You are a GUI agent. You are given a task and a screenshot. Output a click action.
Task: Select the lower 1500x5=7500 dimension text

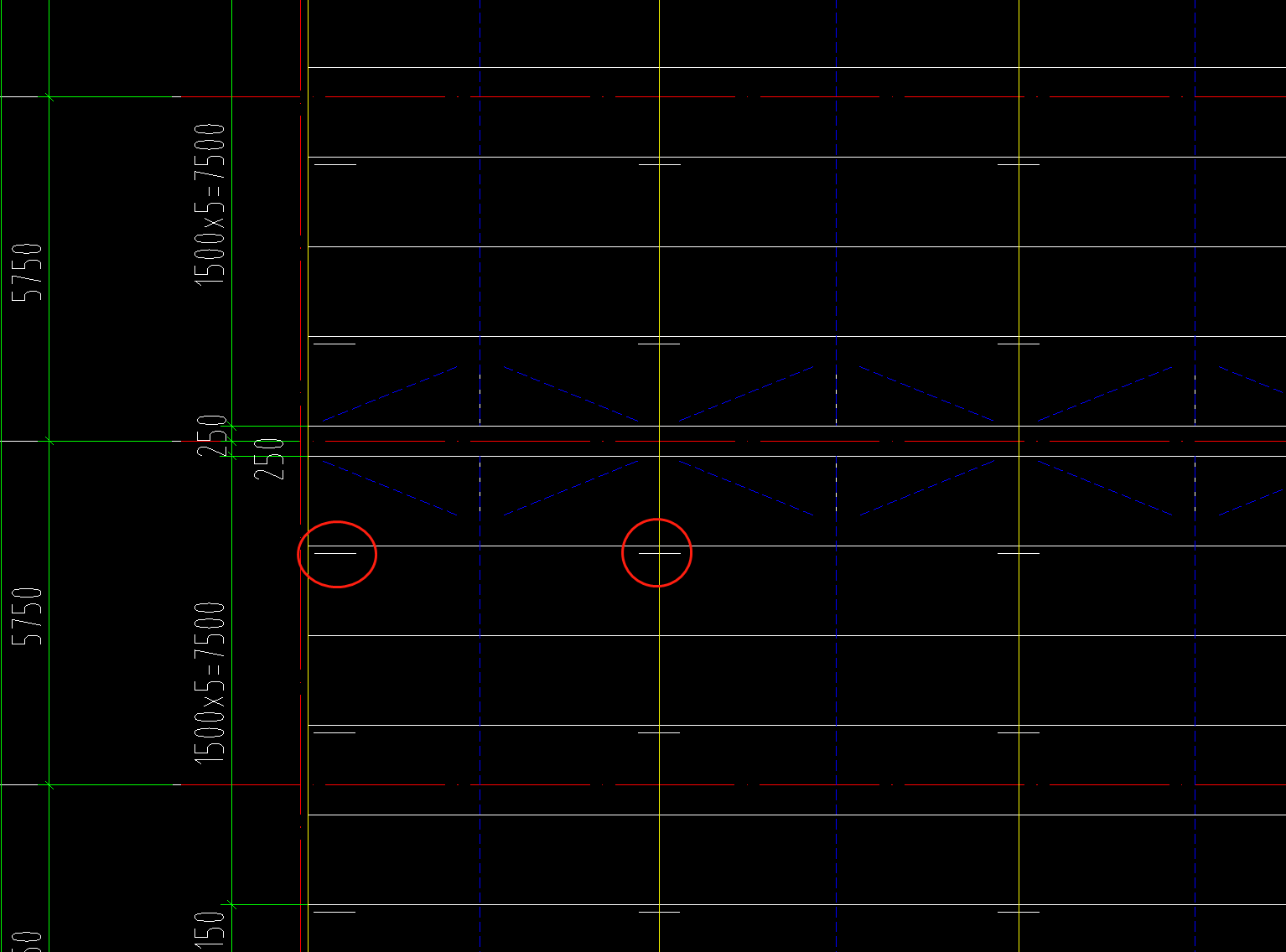(210, 682)
